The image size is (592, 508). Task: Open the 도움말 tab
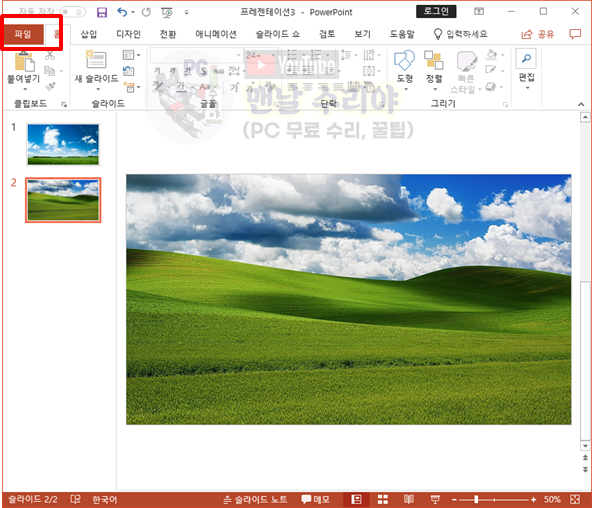click(x=402, y=34)
